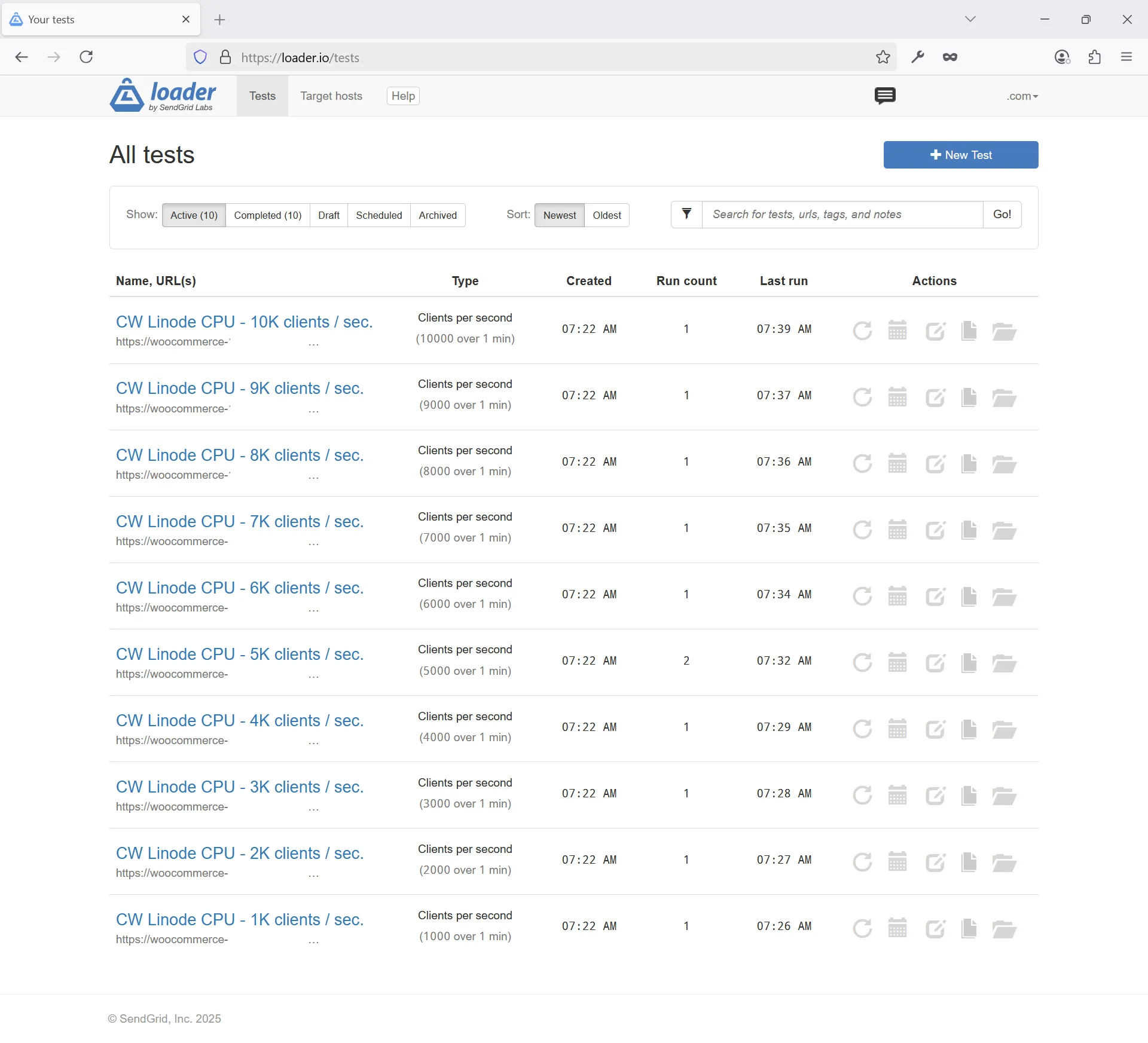Open the feedback chat icon in the header
1148x1043 pixels.
tap(885, 96)
